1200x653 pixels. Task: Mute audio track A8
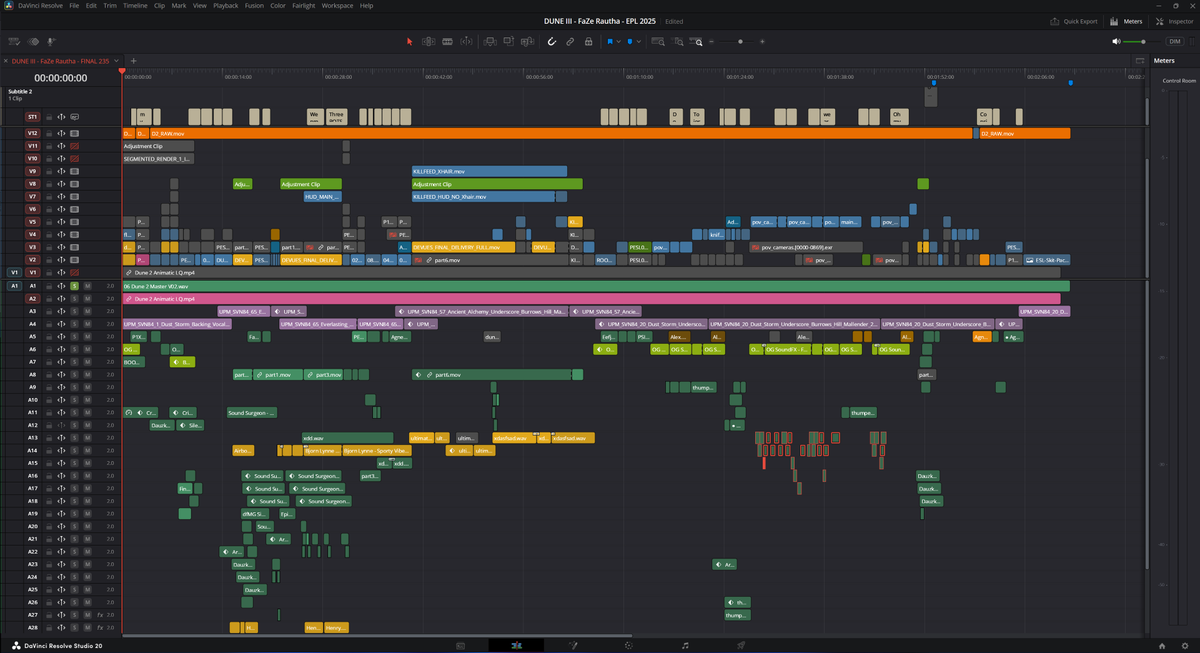[87, 374]
